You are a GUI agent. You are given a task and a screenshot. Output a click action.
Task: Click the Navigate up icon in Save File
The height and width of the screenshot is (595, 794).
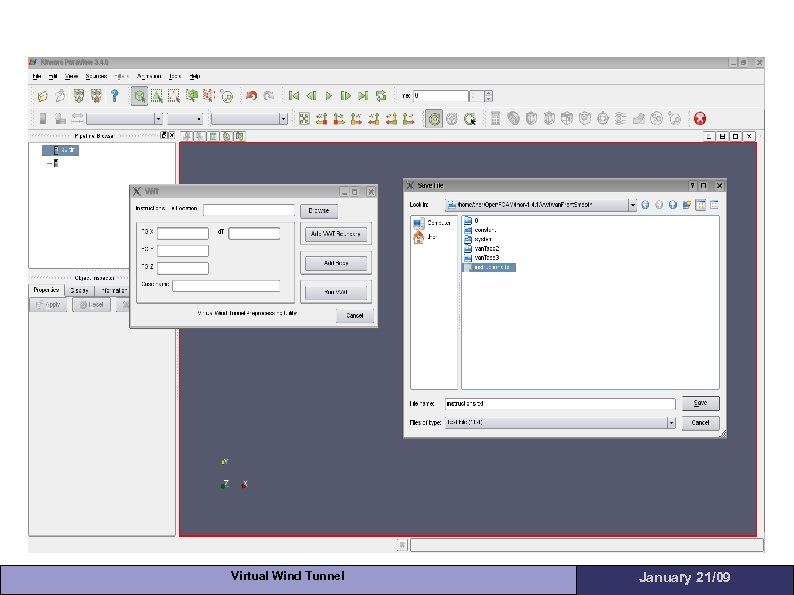tap(672, 205)
